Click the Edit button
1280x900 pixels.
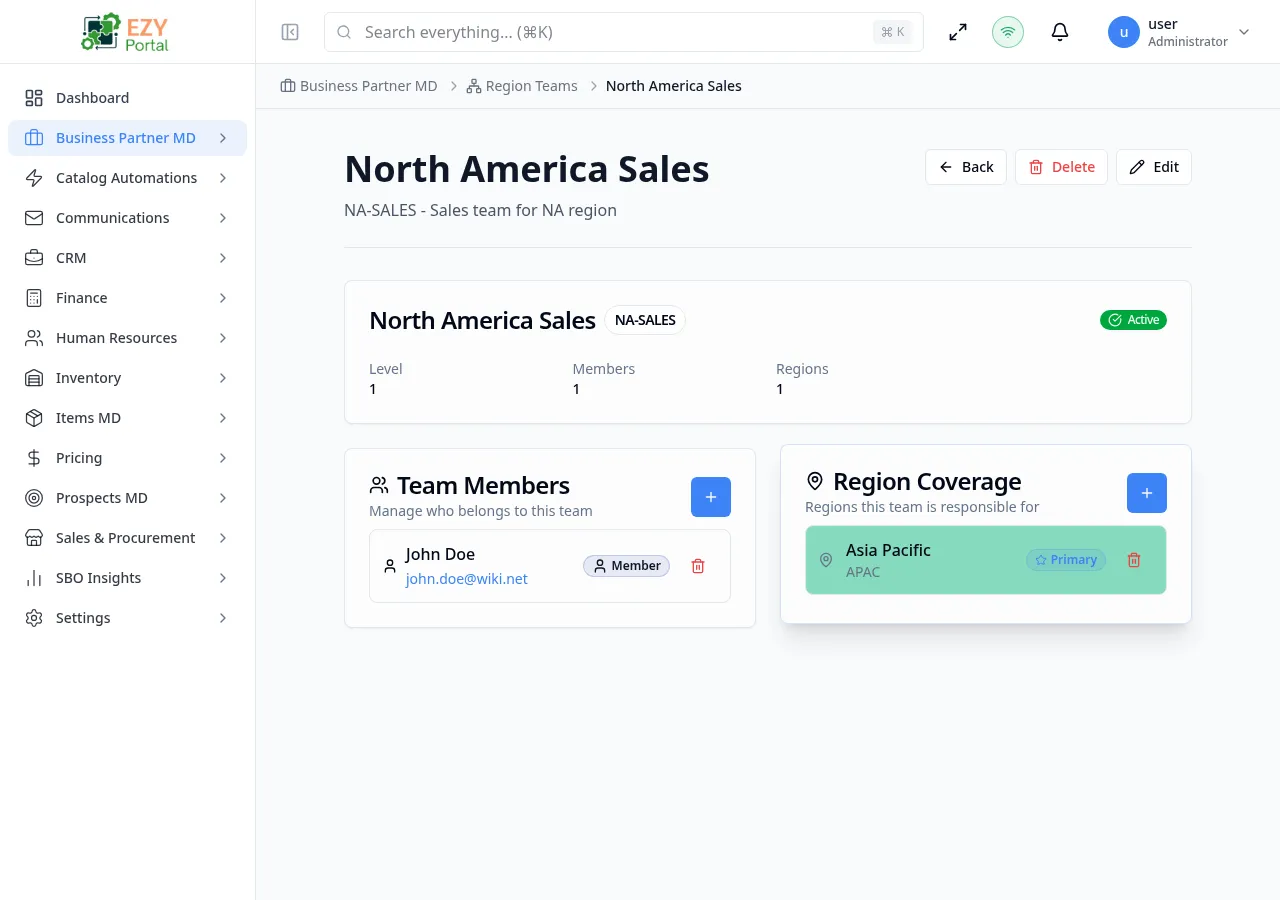(x=1154, y=167)
